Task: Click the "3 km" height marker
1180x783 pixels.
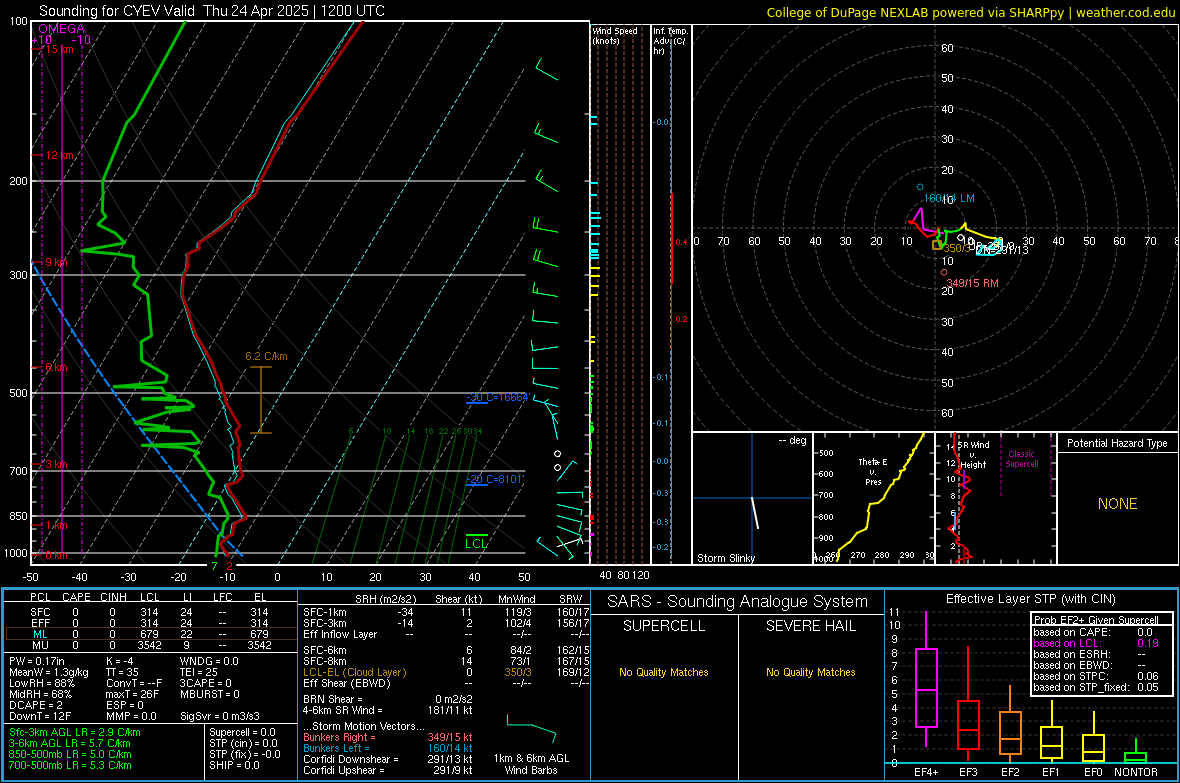Action: click(x=56, y=465)
